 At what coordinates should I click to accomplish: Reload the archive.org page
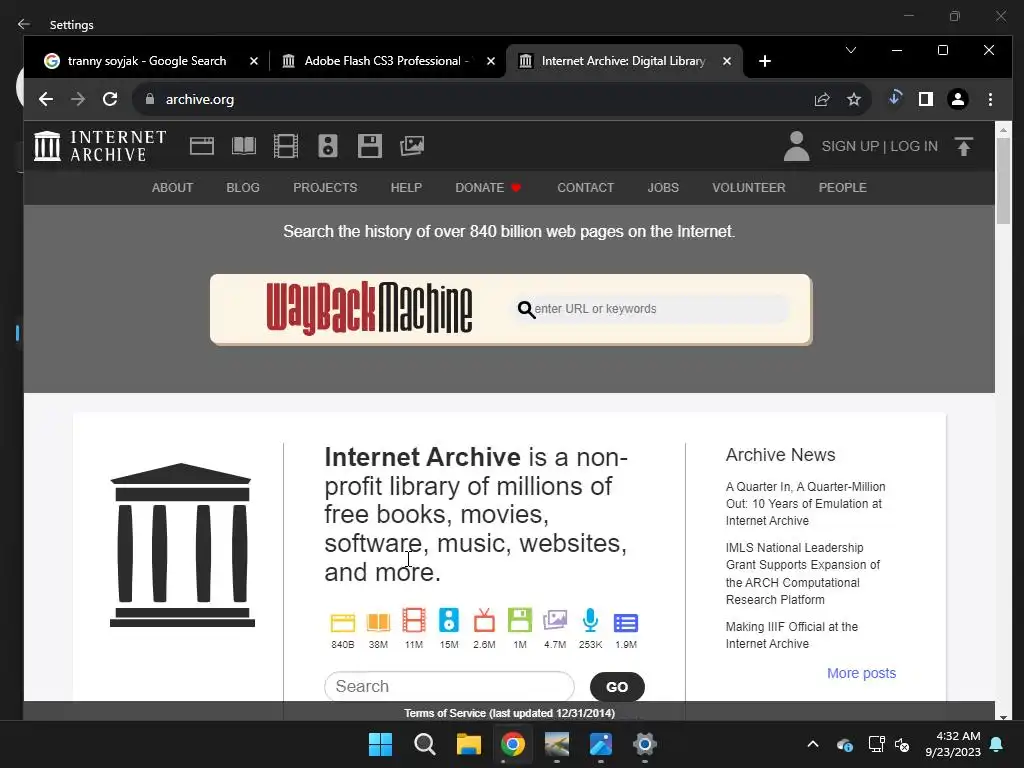(x=110, y=99)
